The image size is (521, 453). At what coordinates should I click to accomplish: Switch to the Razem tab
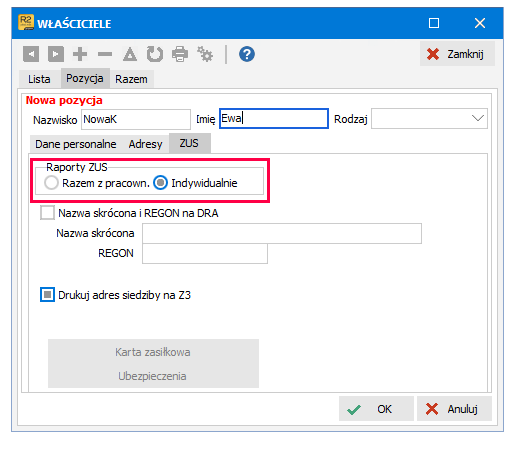(x=131, y=79)
